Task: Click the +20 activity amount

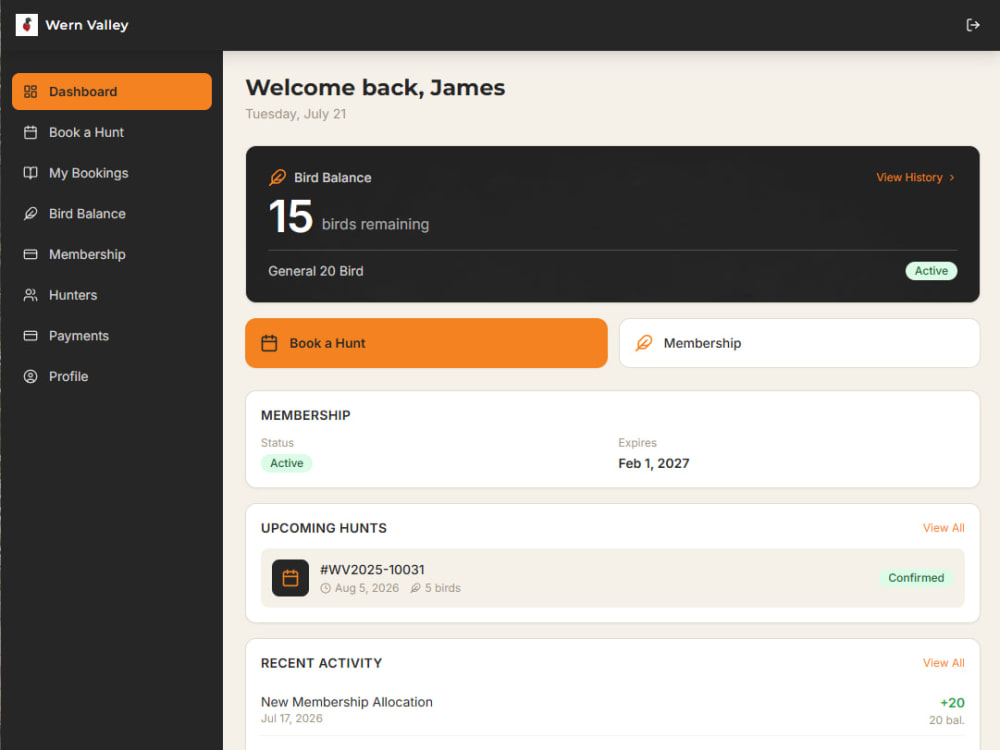Action: (x=952, y=703)
